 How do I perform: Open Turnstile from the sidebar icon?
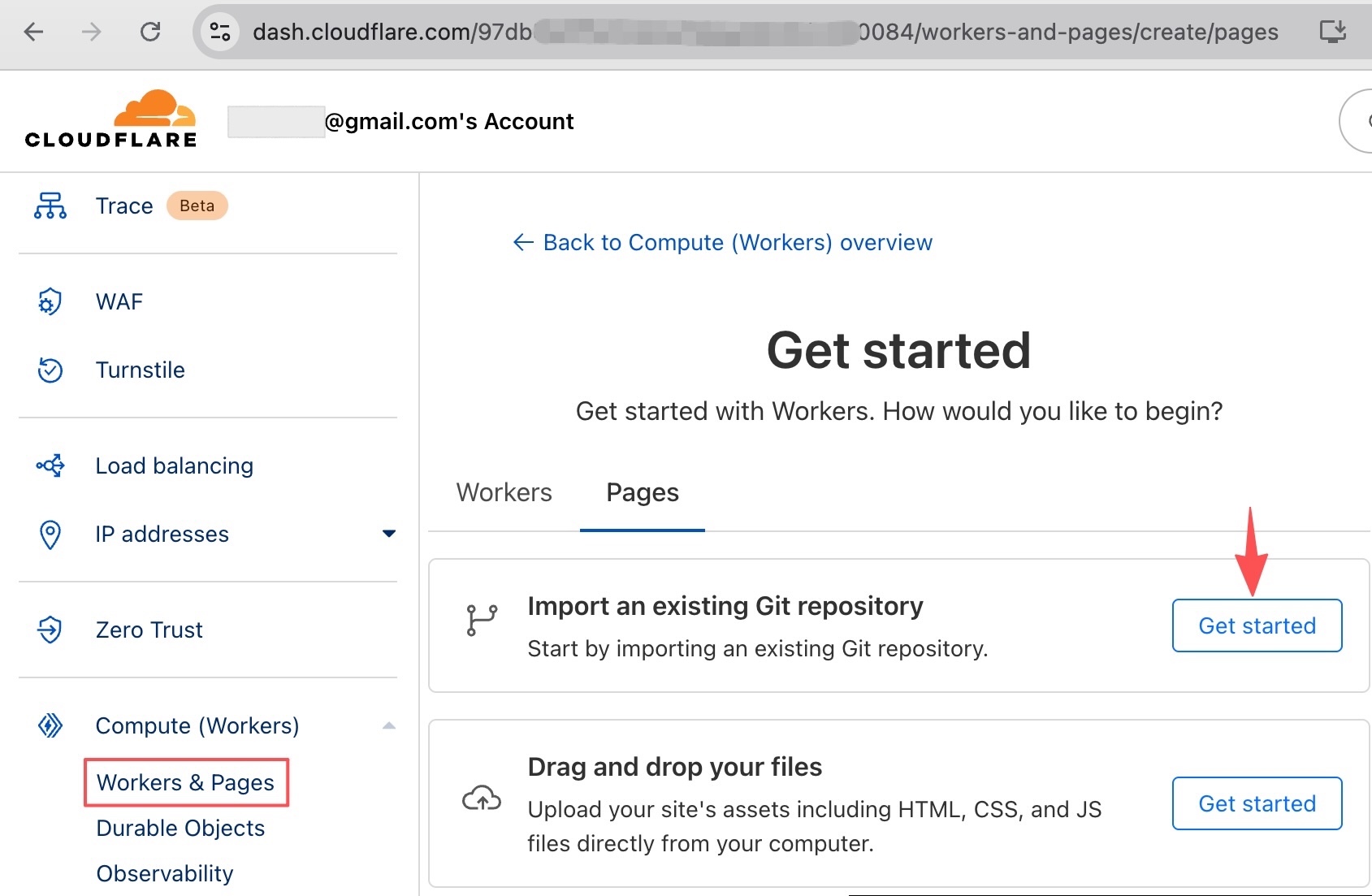[x=50, y=370]
